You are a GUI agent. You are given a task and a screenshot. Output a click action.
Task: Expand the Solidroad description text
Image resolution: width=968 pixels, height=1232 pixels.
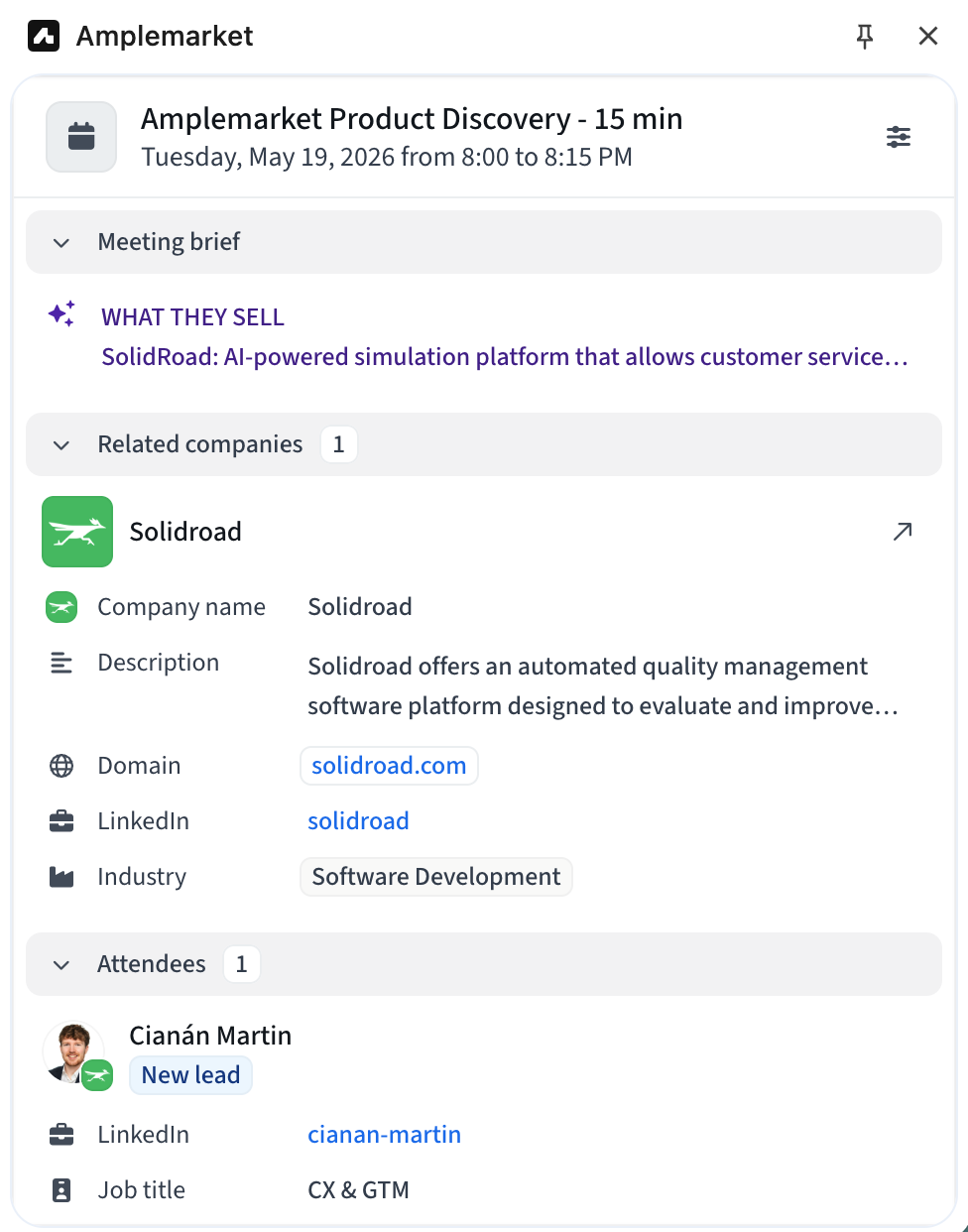pos(603,686)
